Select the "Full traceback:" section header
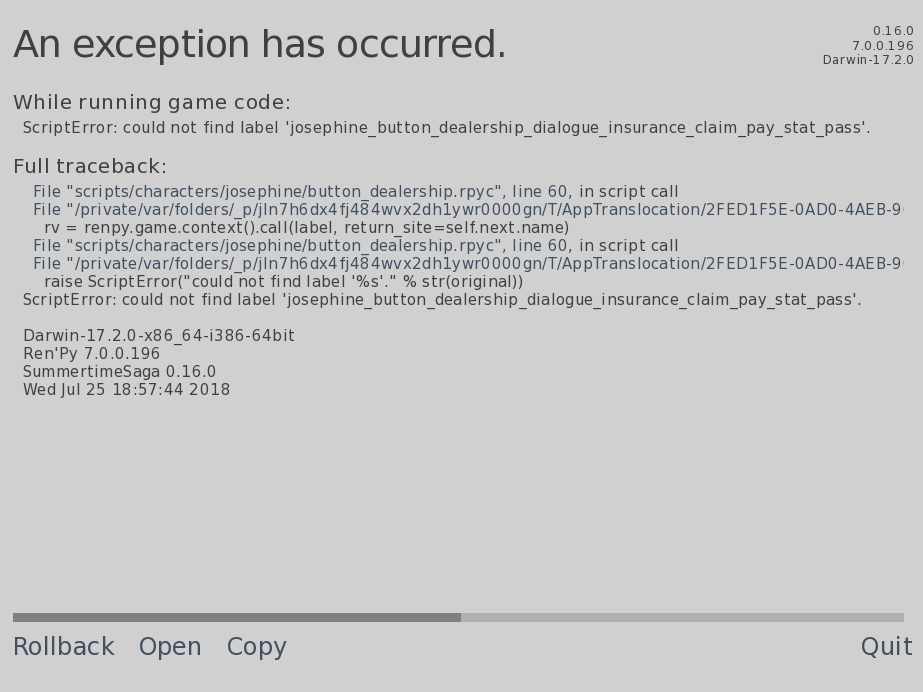Screen dimensions: 923x692 coord(90,167)
